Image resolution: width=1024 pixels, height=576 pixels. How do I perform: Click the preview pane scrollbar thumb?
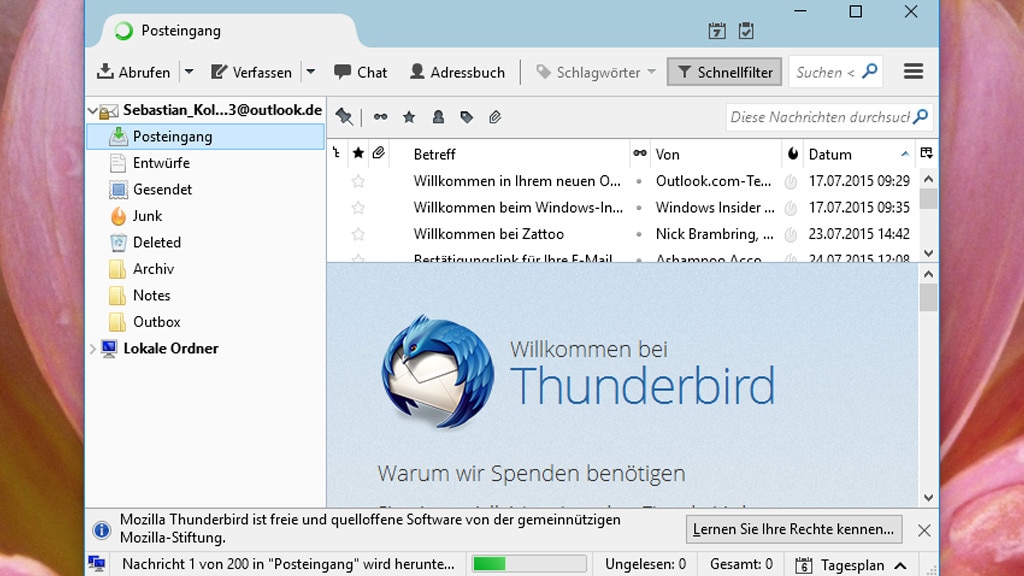point(929,298)
